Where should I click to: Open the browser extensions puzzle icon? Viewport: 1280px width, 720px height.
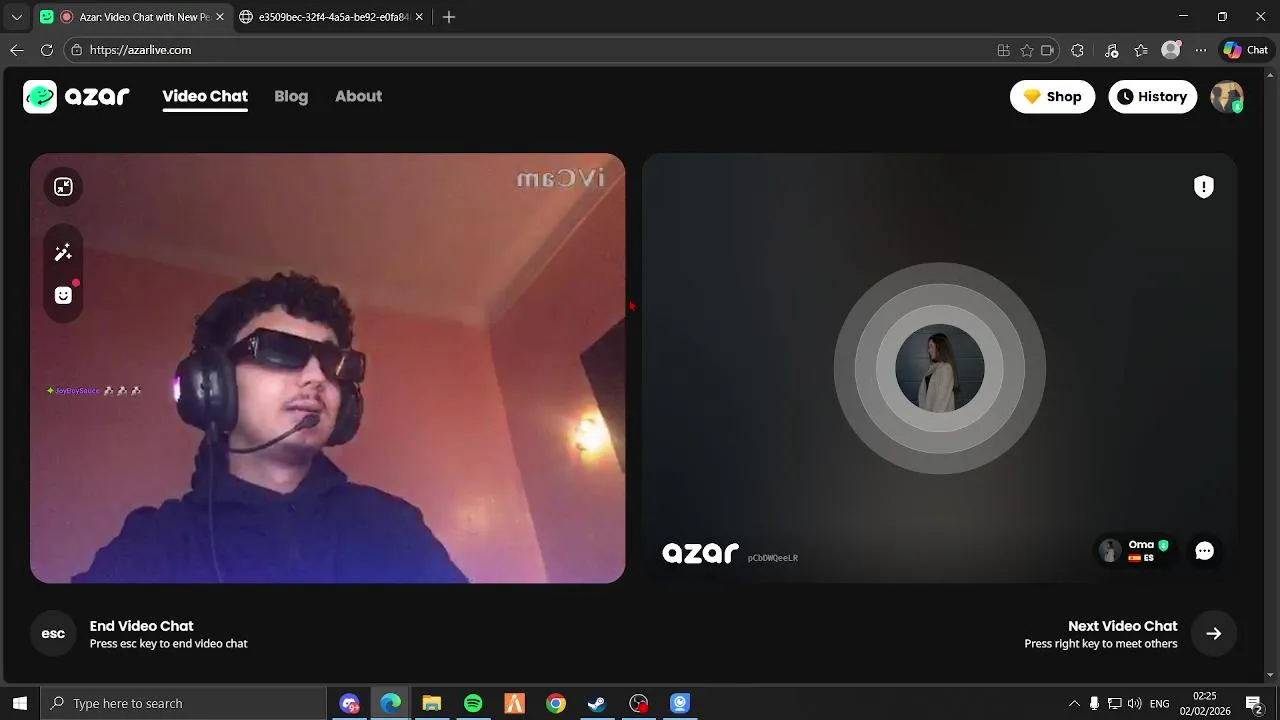[x=1077, y=50]
